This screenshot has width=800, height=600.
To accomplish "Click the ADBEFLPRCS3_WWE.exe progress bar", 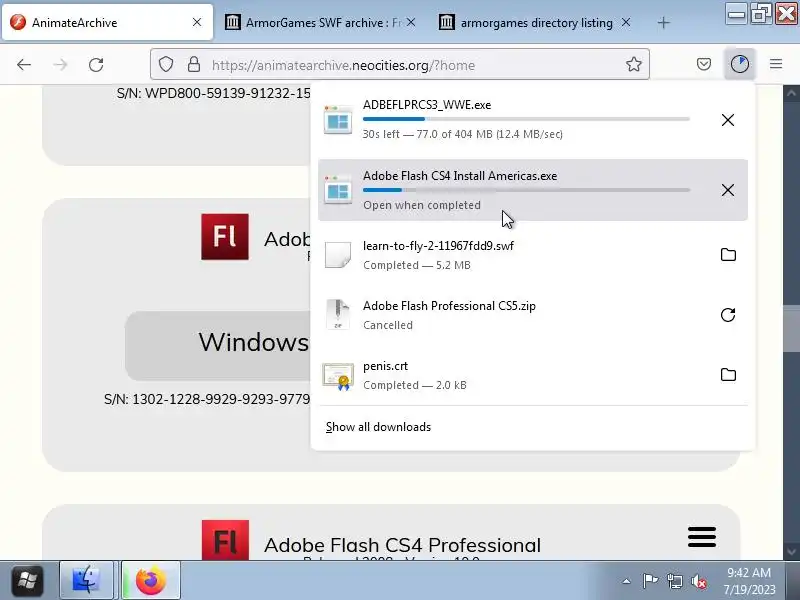I will (526, 119).
